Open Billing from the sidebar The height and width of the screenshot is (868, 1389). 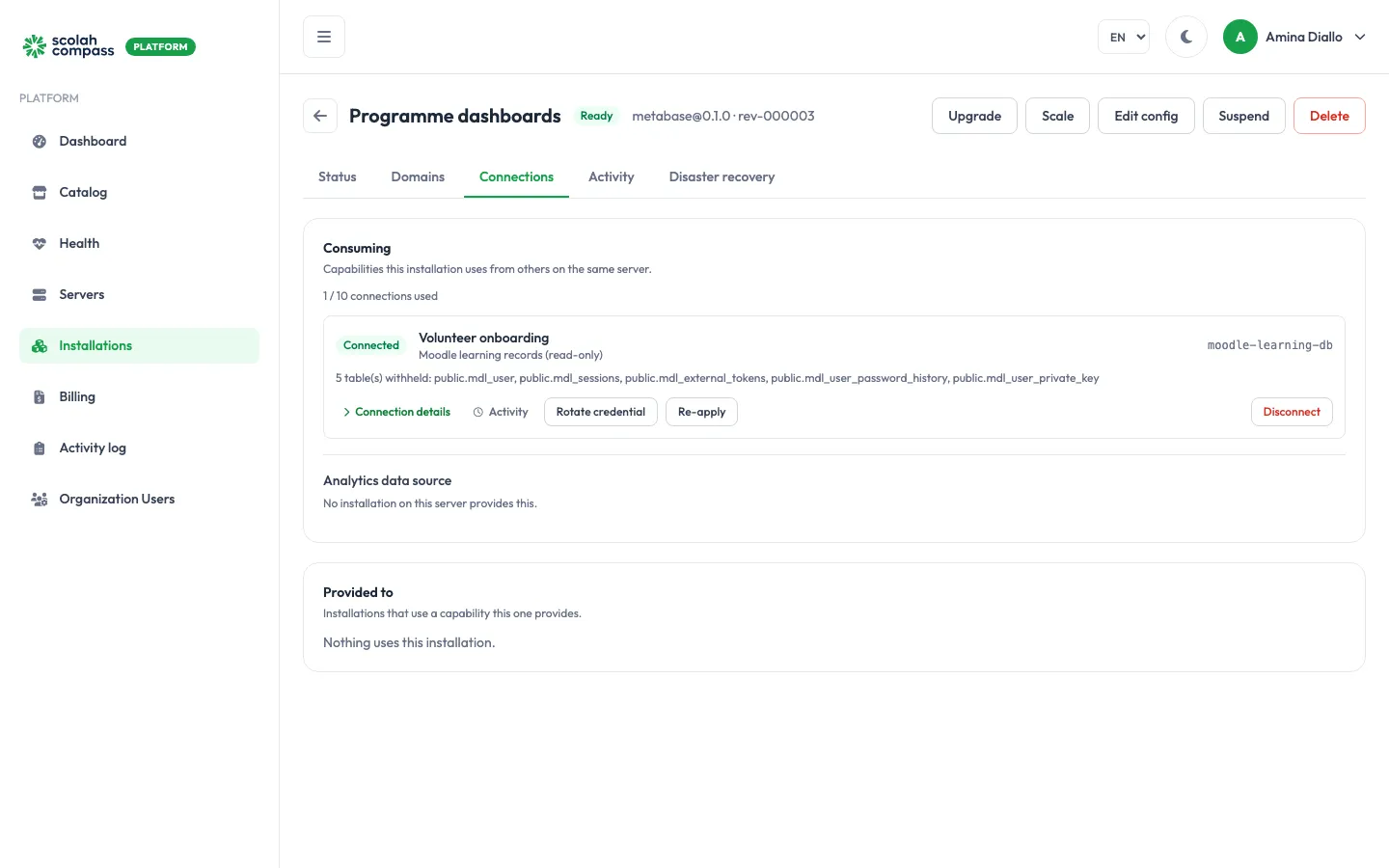click(x=139, y=397)
